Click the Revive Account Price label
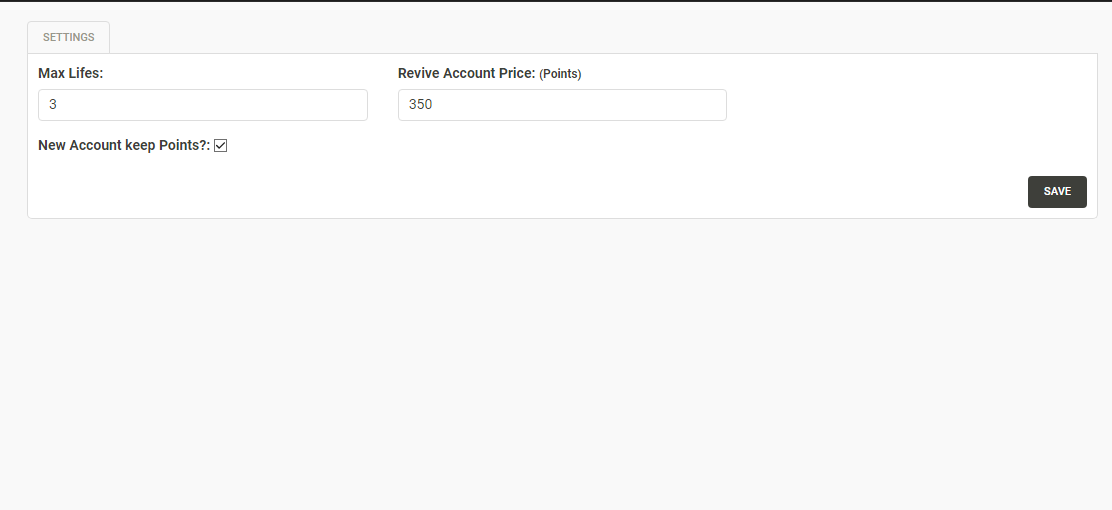Image resolution: width=1112 pixels, height=510 pixels. tap(466, 73)
